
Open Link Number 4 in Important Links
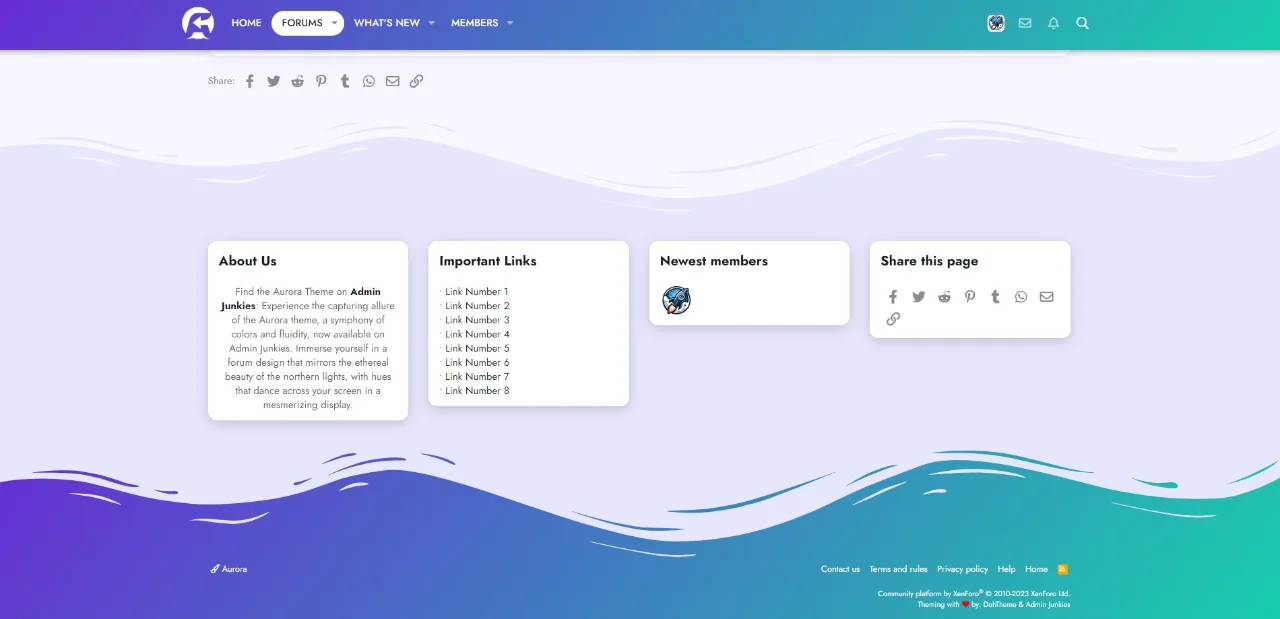[477, 334]
